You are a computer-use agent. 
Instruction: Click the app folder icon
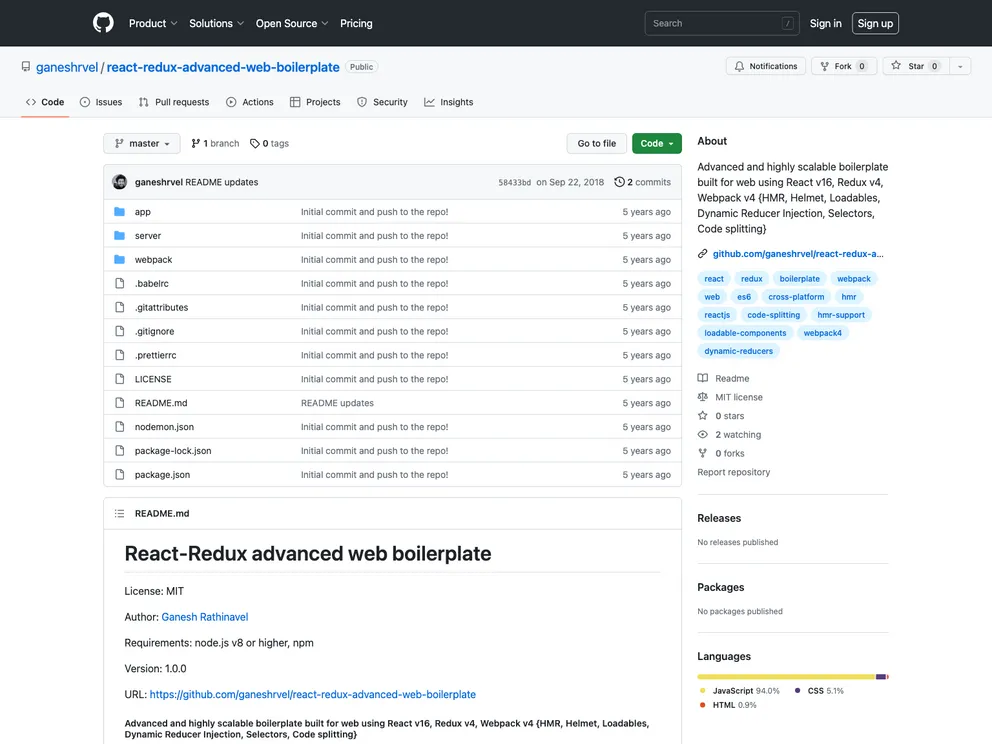pyautogui.click(x=120, y=212)
